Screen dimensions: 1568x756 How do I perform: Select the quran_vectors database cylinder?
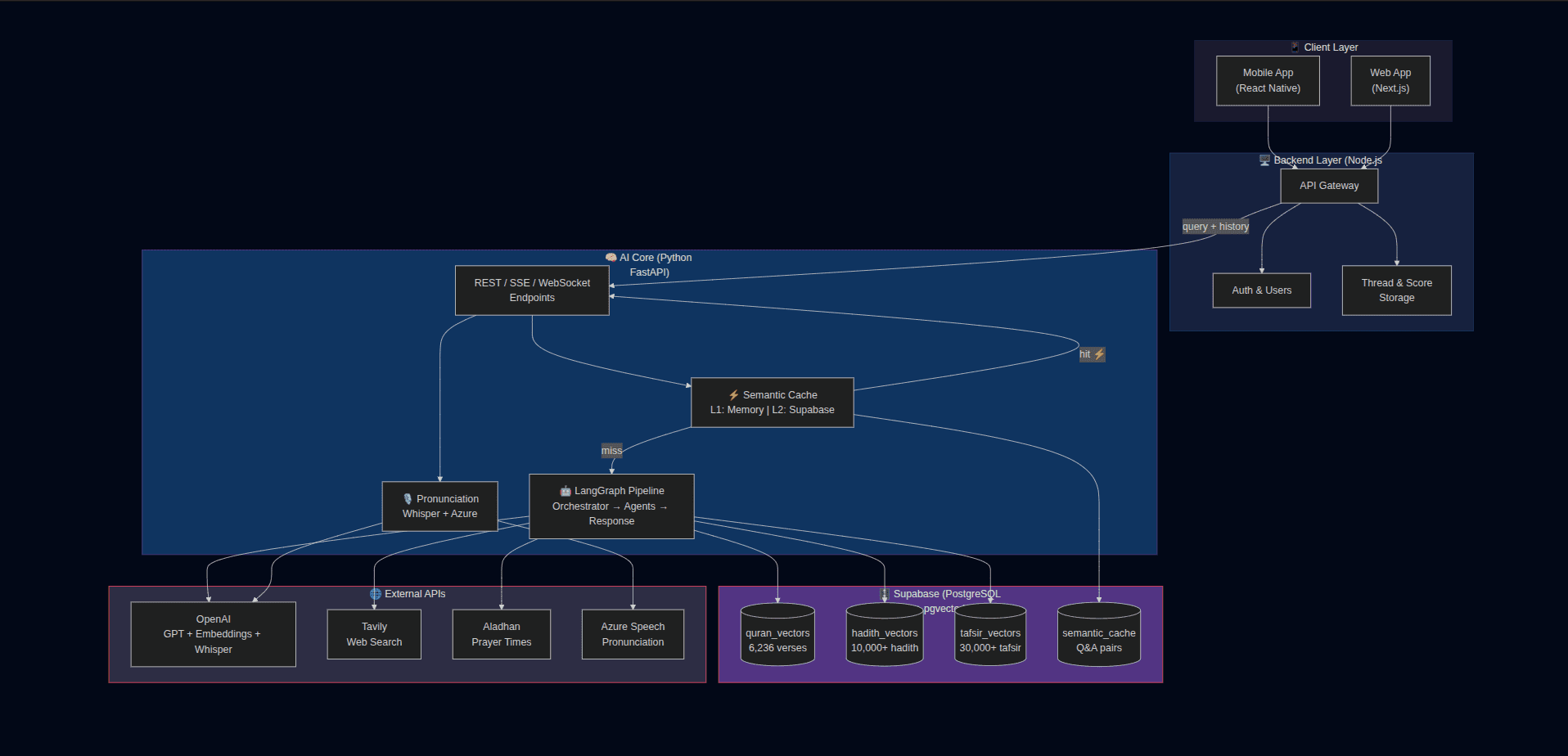point(777,635)
